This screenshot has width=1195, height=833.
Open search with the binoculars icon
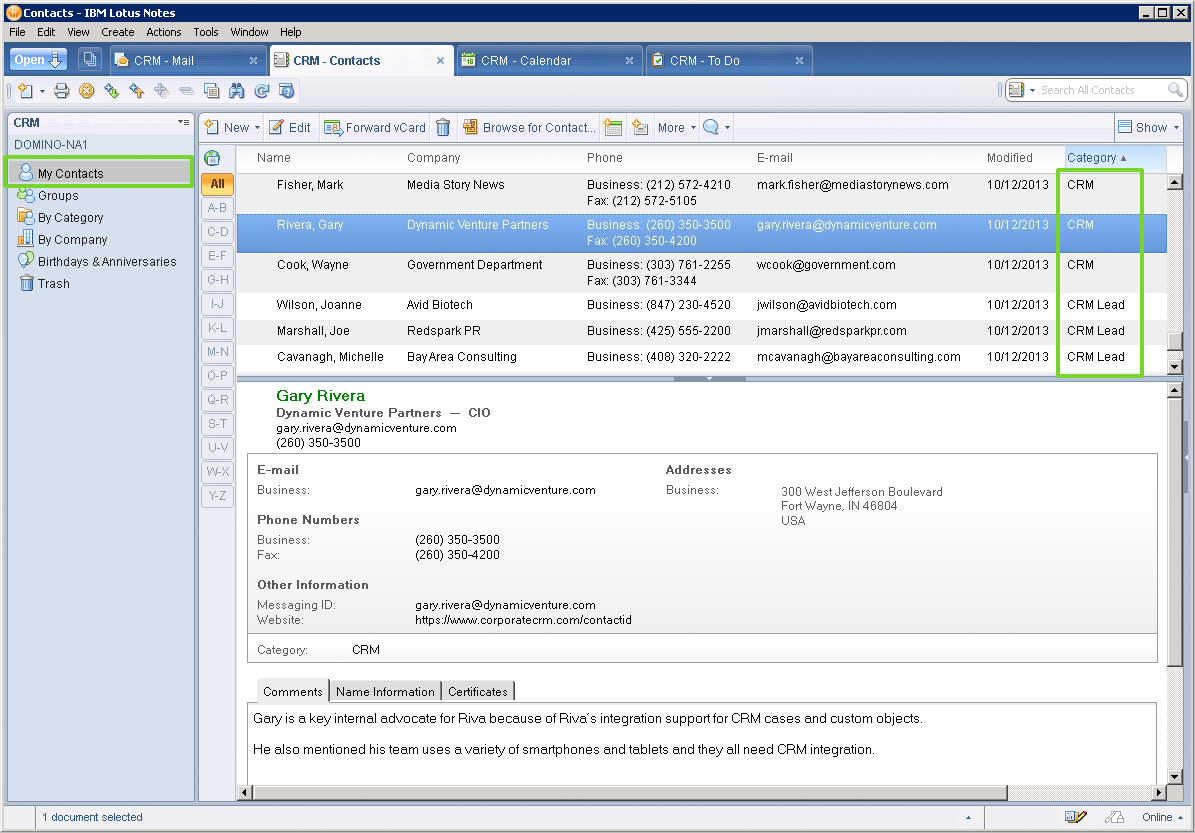pyautogui.click(x=238, y=90)
